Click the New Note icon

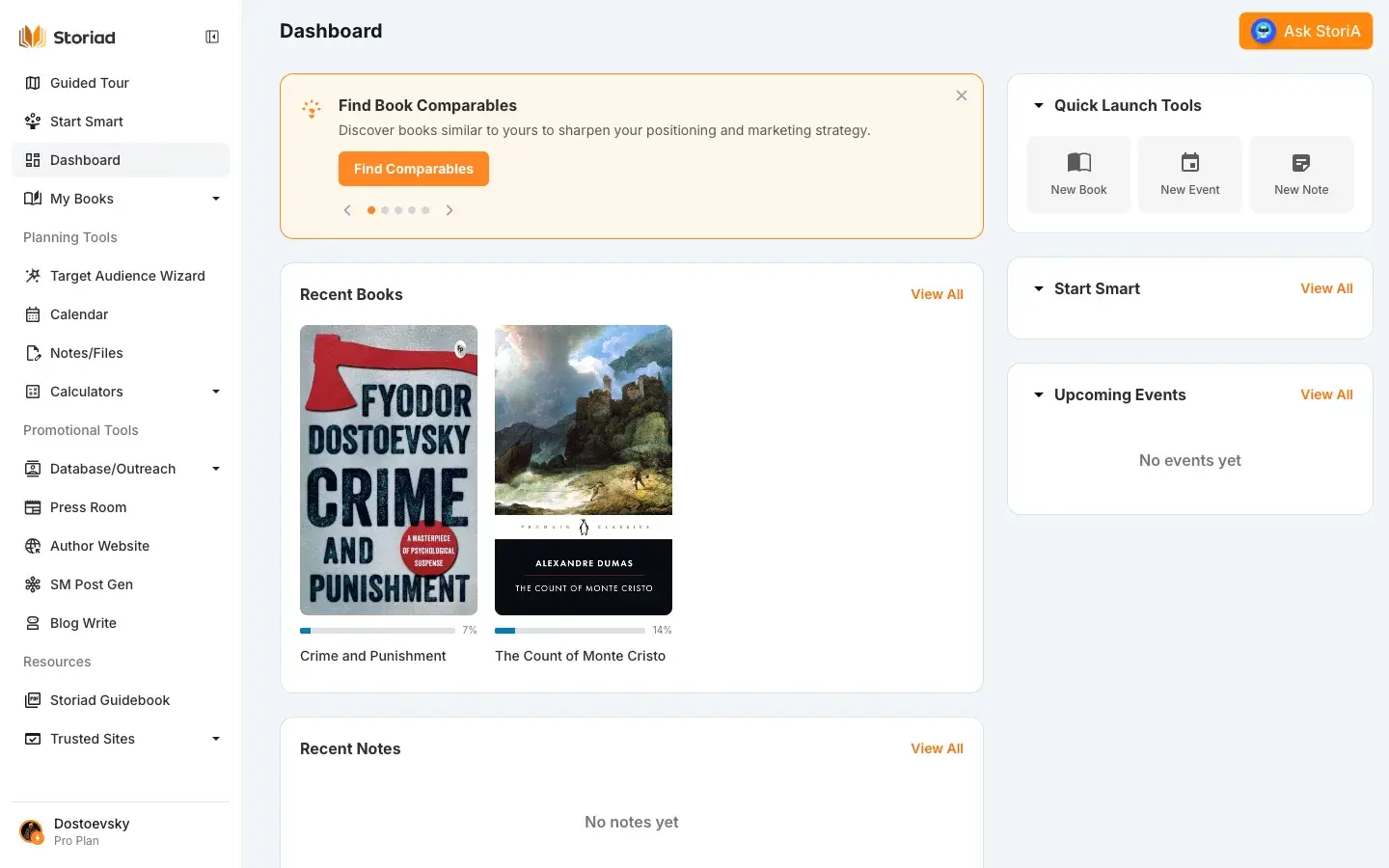click(x=1301, y=163)
